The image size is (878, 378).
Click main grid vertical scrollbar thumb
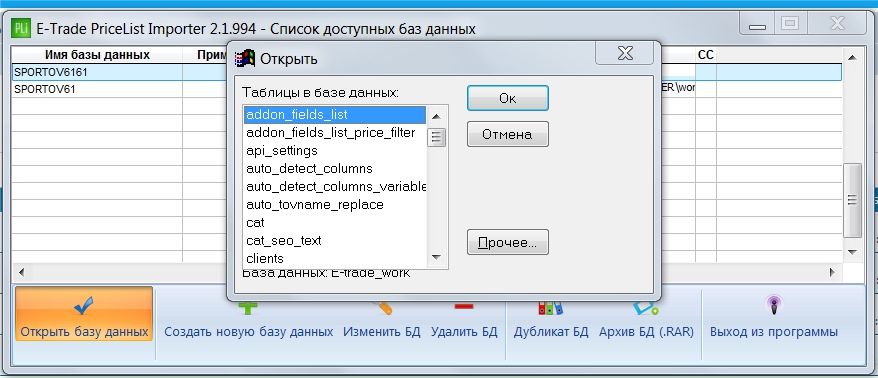(x=852, y=200)
